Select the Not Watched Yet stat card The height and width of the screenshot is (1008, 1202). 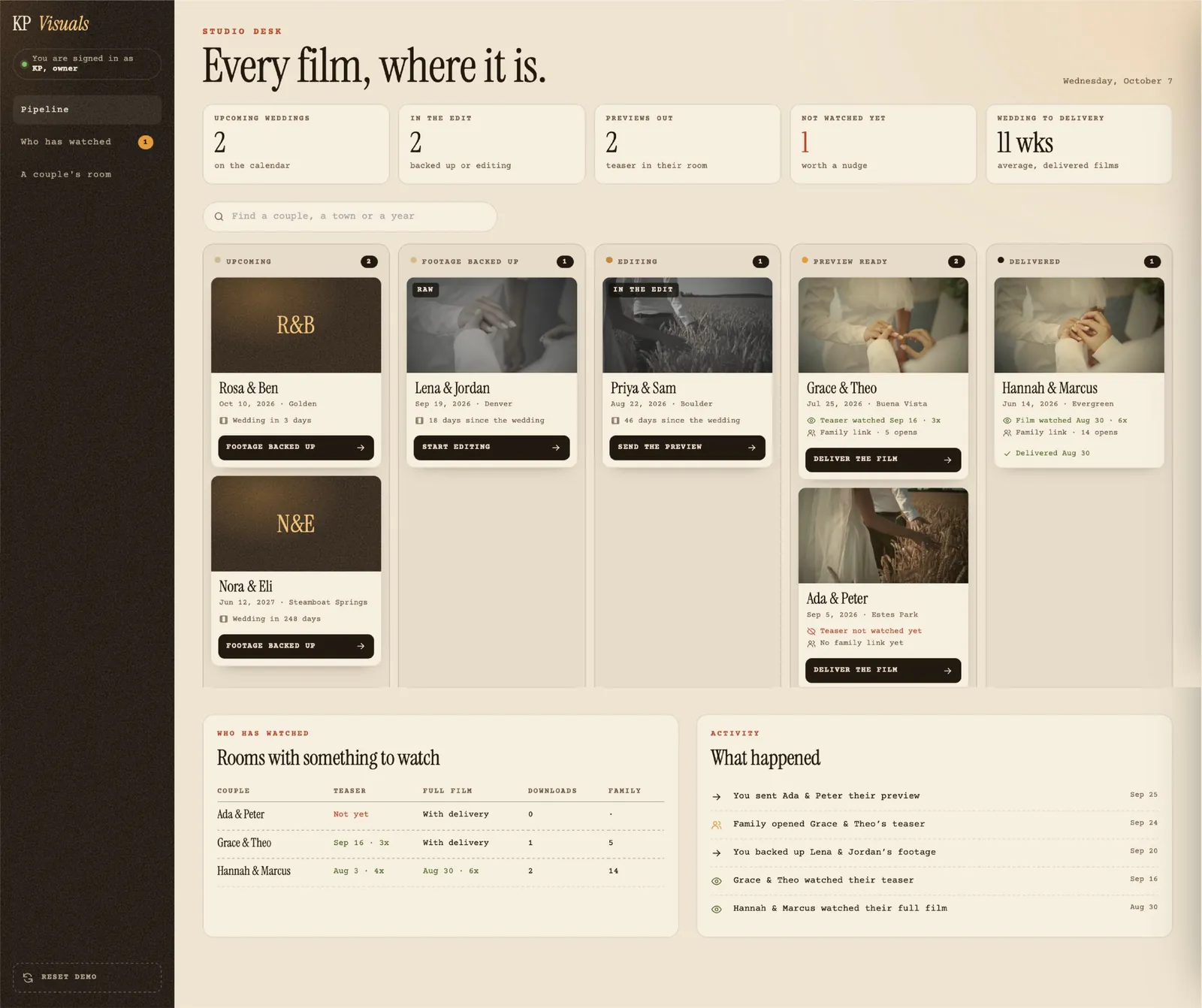coord(883,143)
